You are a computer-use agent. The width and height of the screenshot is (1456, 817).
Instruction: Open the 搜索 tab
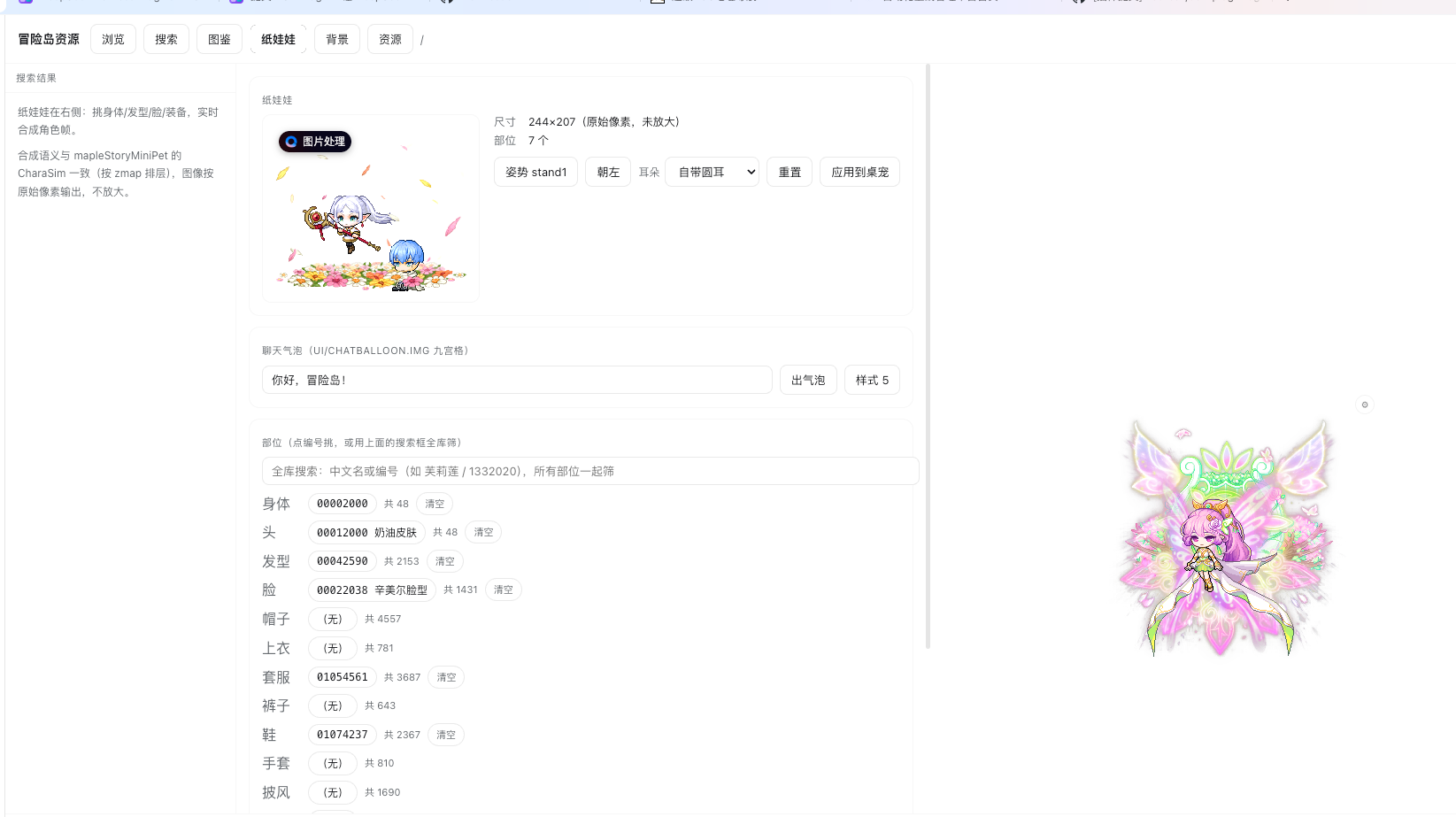pos(166,39)
